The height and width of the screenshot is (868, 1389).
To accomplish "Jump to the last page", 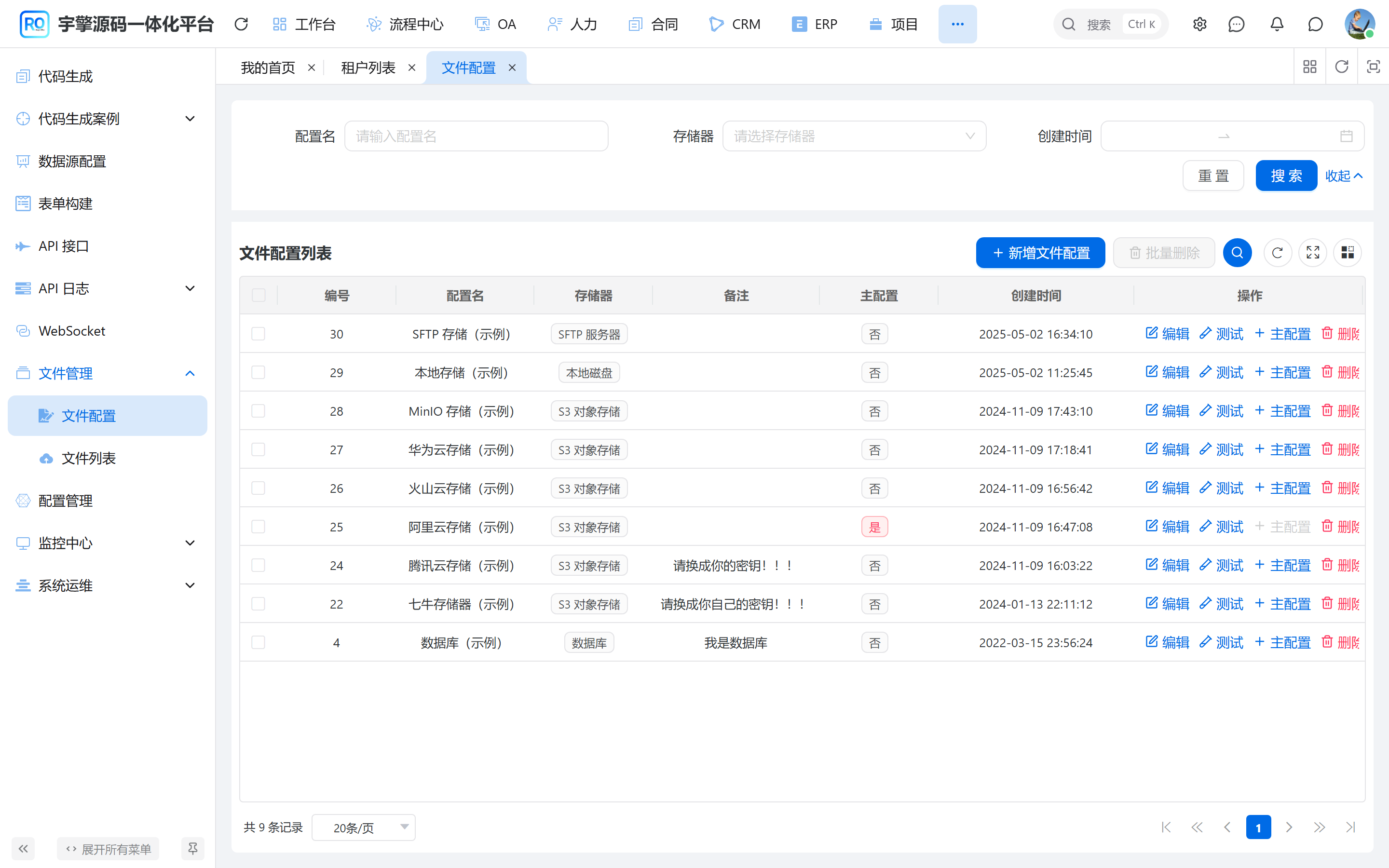I will 1350,827.
